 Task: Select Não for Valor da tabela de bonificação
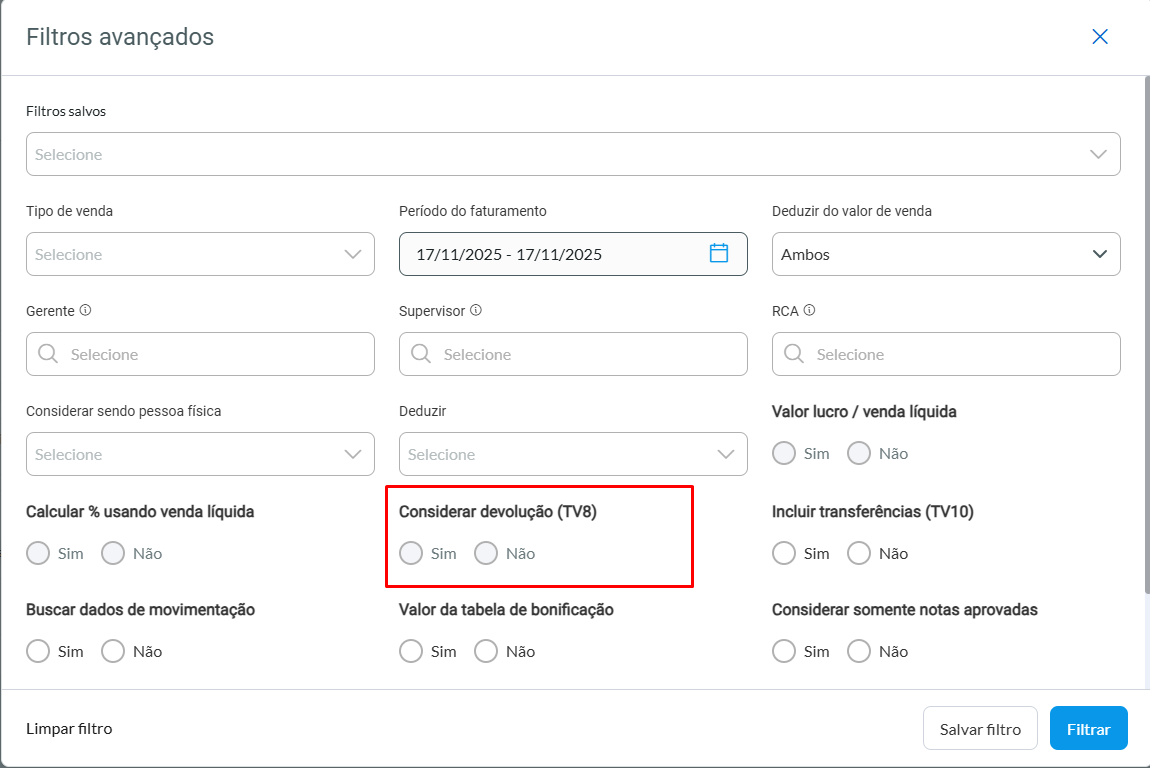pos(486,651)
